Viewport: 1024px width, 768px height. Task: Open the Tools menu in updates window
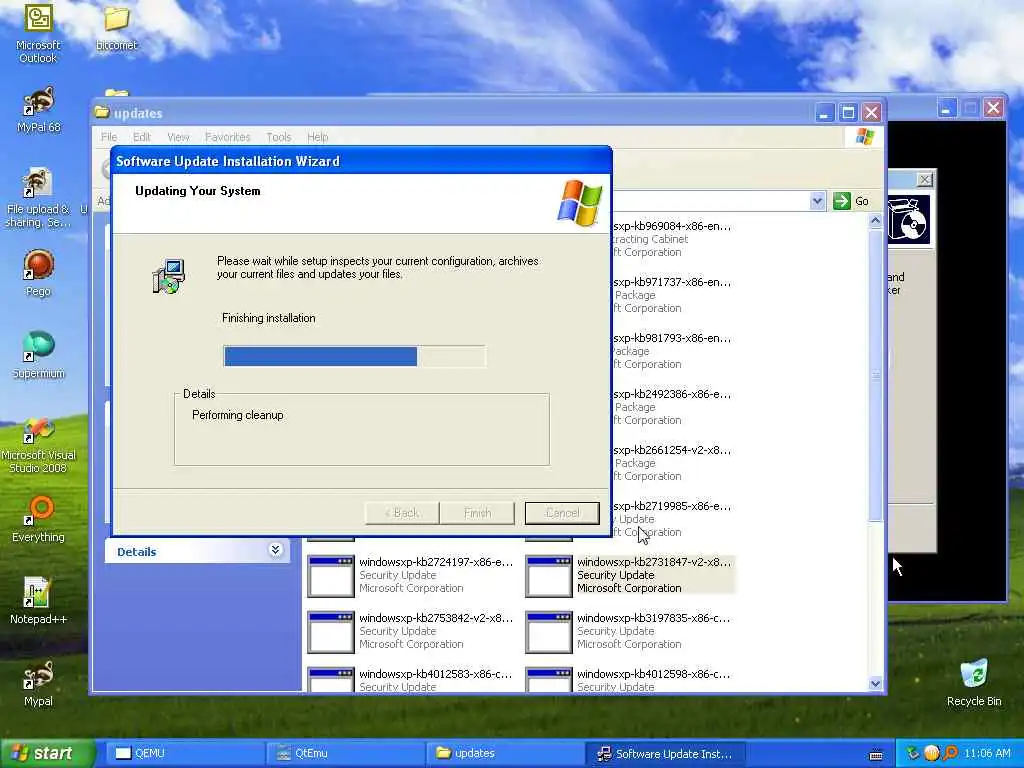[278, 137]
